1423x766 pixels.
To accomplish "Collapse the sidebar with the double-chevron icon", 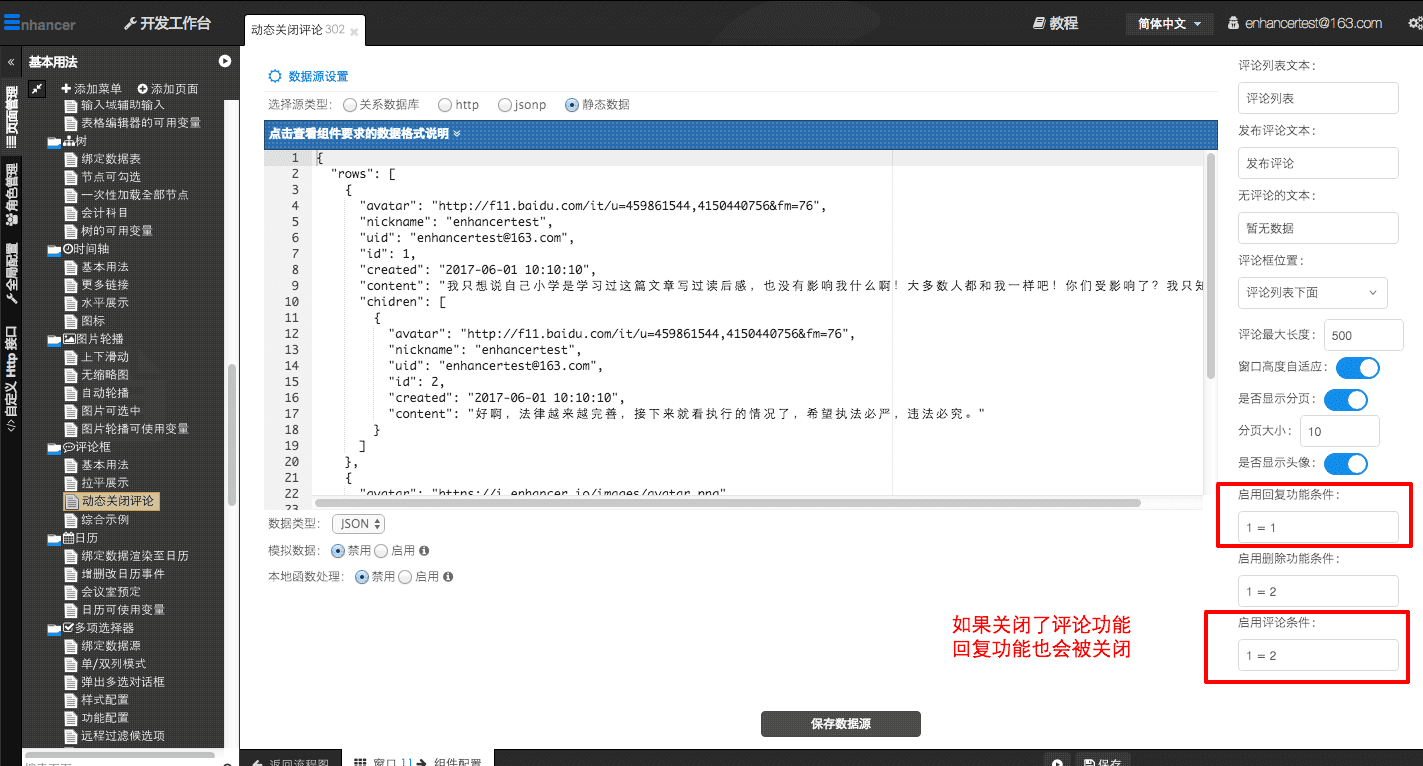I will coord(11,61).
